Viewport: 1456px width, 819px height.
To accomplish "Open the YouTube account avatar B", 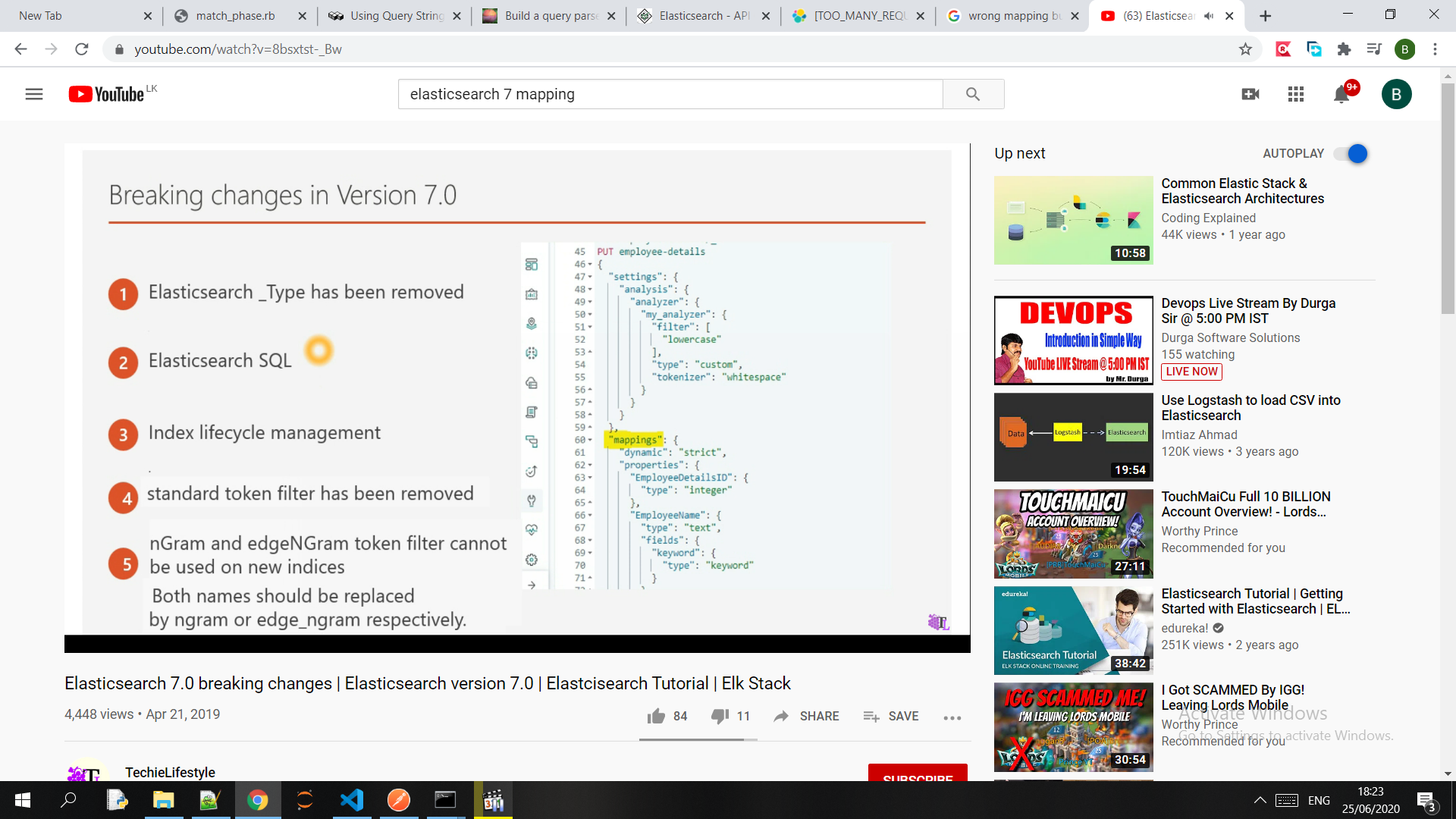I will pyautogui.click(x=1396, y=94).
